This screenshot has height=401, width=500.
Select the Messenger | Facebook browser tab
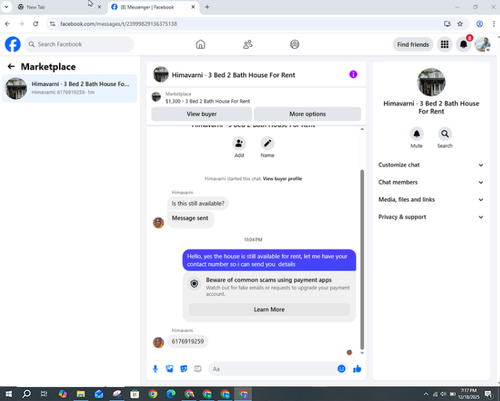[x=153, y=7]
